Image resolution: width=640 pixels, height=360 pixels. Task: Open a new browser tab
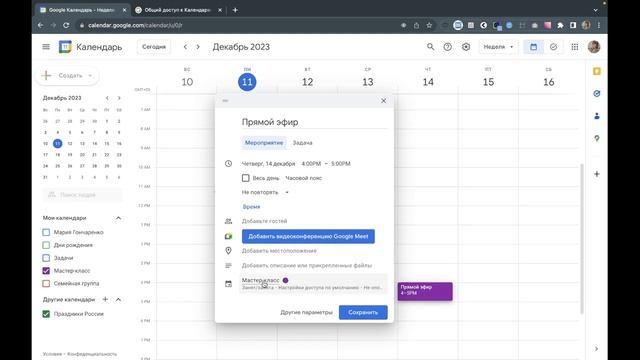click(235, 10)
